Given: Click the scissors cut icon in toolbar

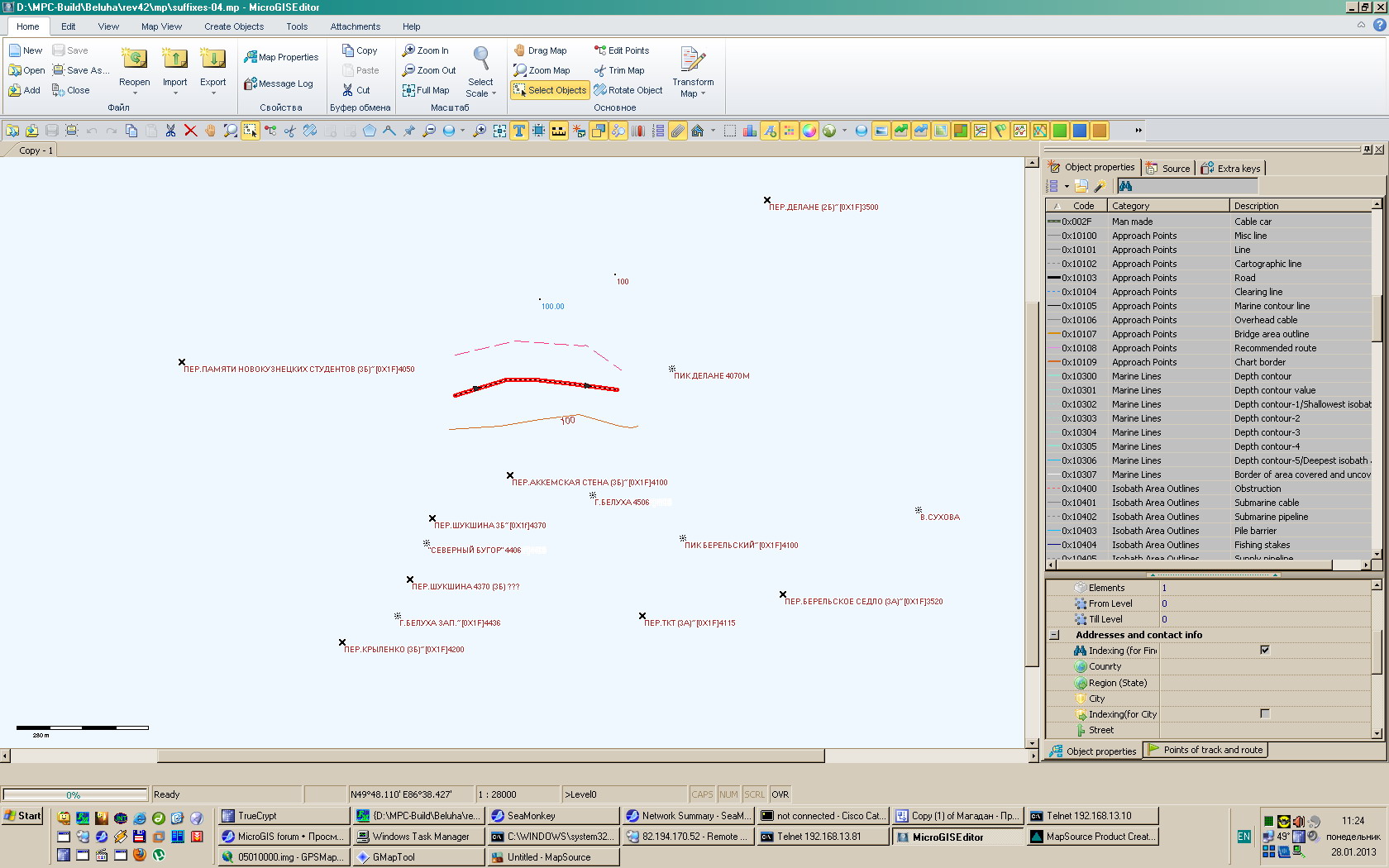Looking at the screenshot, I should pos(170,131).
